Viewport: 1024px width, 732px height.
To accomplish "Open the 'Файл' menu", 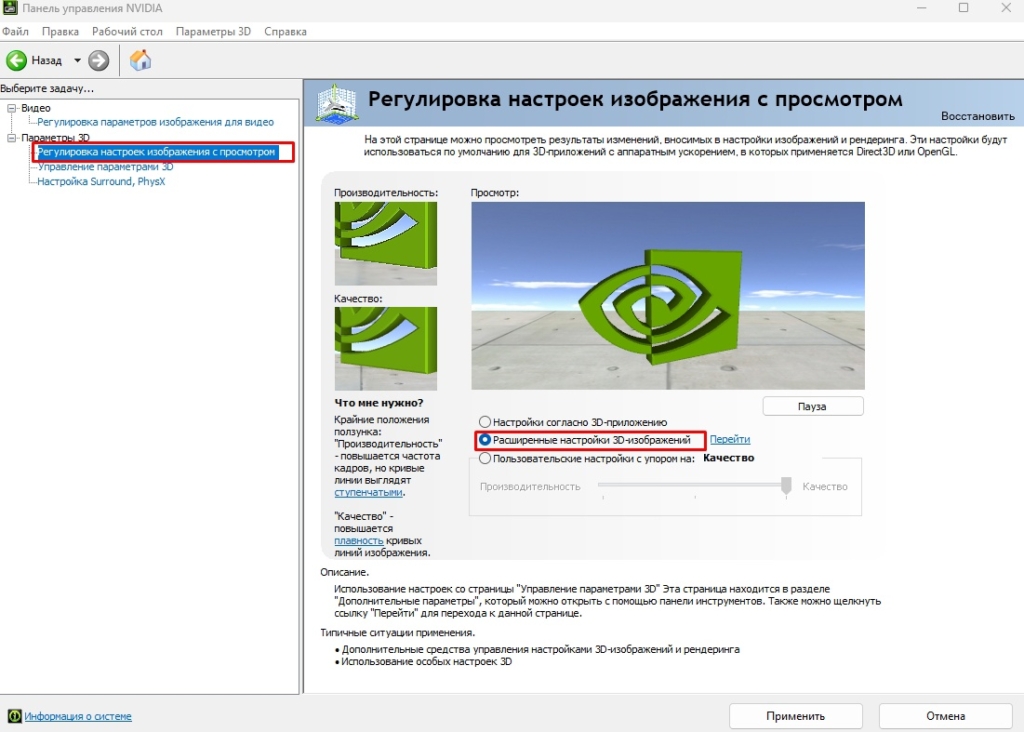I will point(15,31).
